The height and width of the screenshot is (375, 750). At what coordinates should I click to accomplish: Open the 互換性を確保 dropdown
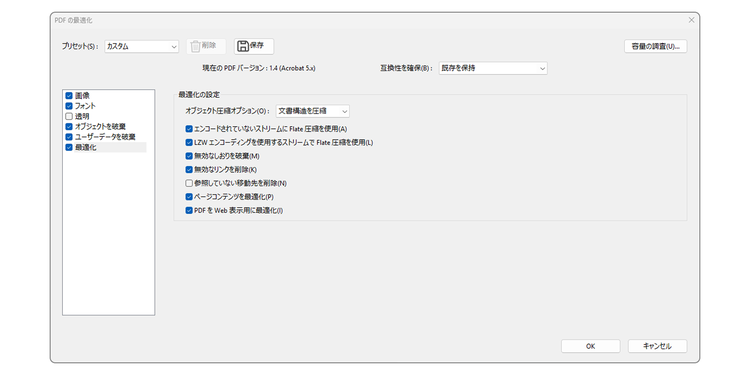[x=493, y=68]
